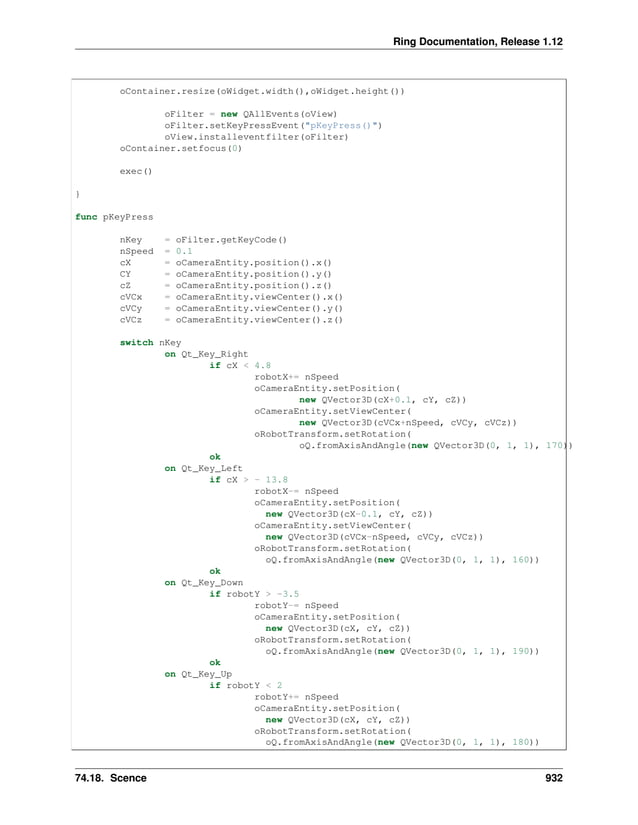The height and width of the screenshot is (825, 638).
Task: Click the fromAxisAndAngle line ending in 180
Action: (402, 742)
